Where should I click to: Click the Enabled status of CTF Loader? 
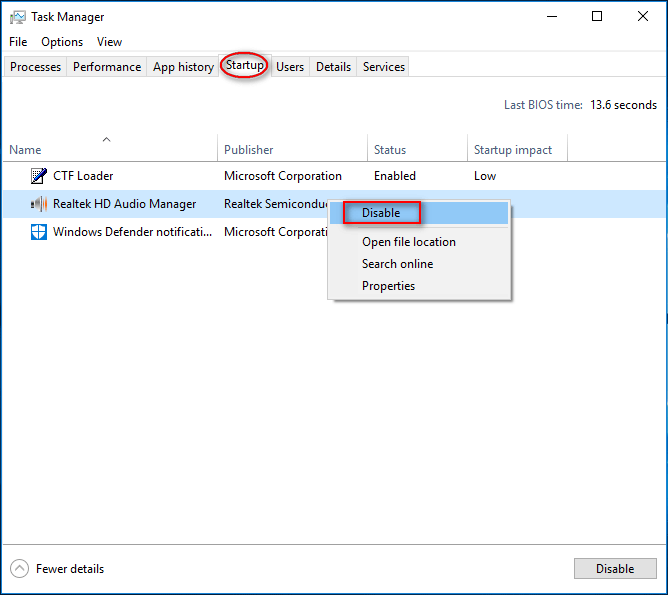point(395,176)
